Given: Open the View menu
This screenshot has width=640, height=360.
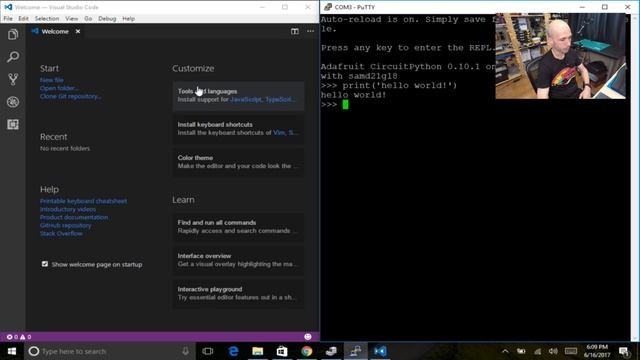Looking at the screenshot, I should tap(71, 19).
